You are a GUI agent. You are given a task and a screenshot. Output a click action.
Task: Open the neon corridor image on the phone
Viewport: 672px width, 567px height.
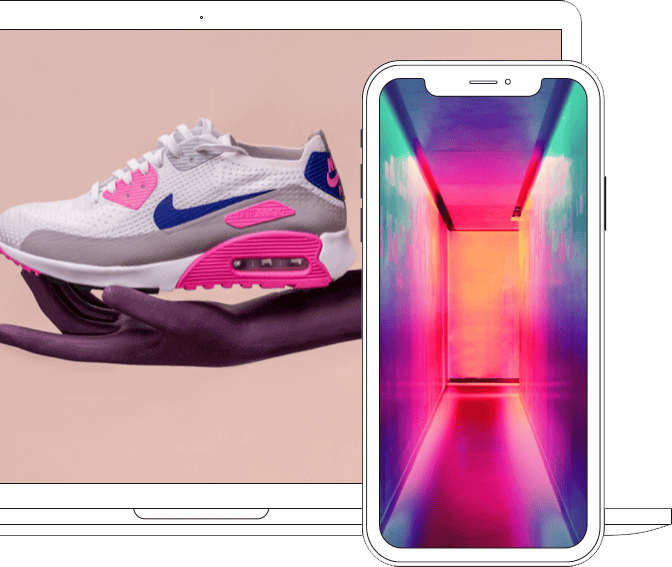click(x=483, y=313)
